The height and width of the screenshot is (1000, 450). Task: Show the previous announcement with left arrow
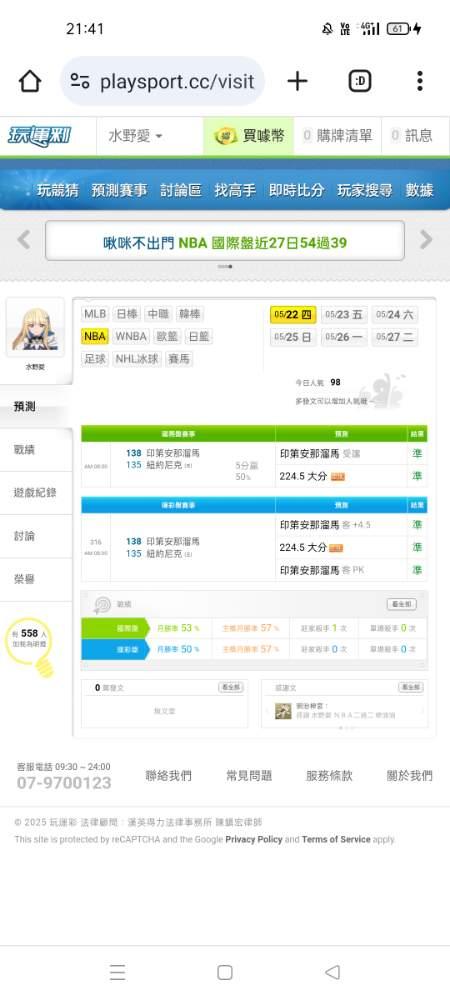click(x=24, y=240)
